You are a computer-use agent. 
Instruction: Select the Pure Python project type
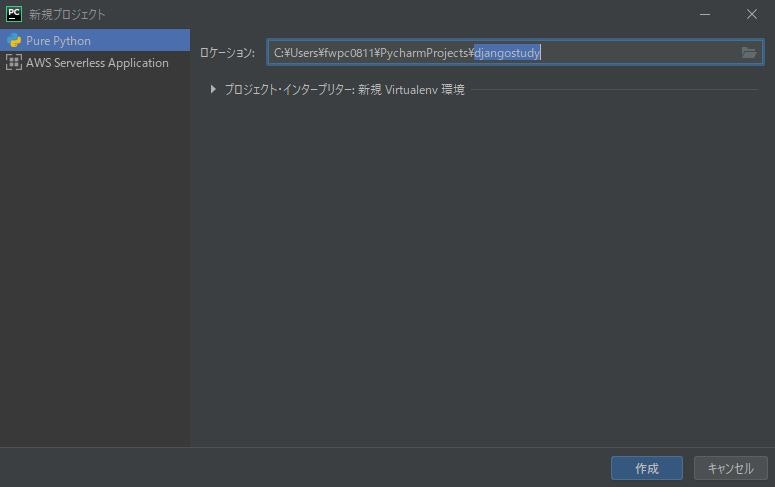[x=95, y=40]
